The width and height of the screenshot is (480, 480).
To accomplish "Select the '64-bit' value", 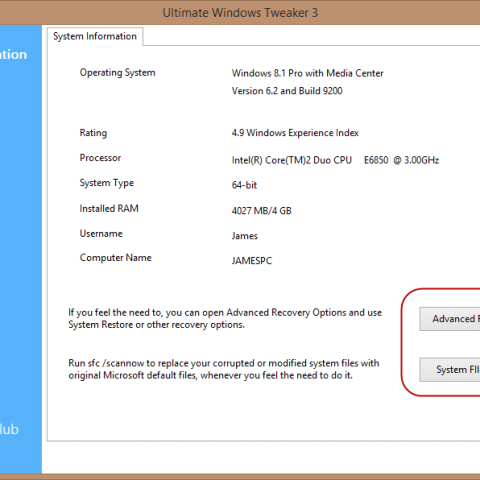I will pyautogui.click(x=244, y=185).
